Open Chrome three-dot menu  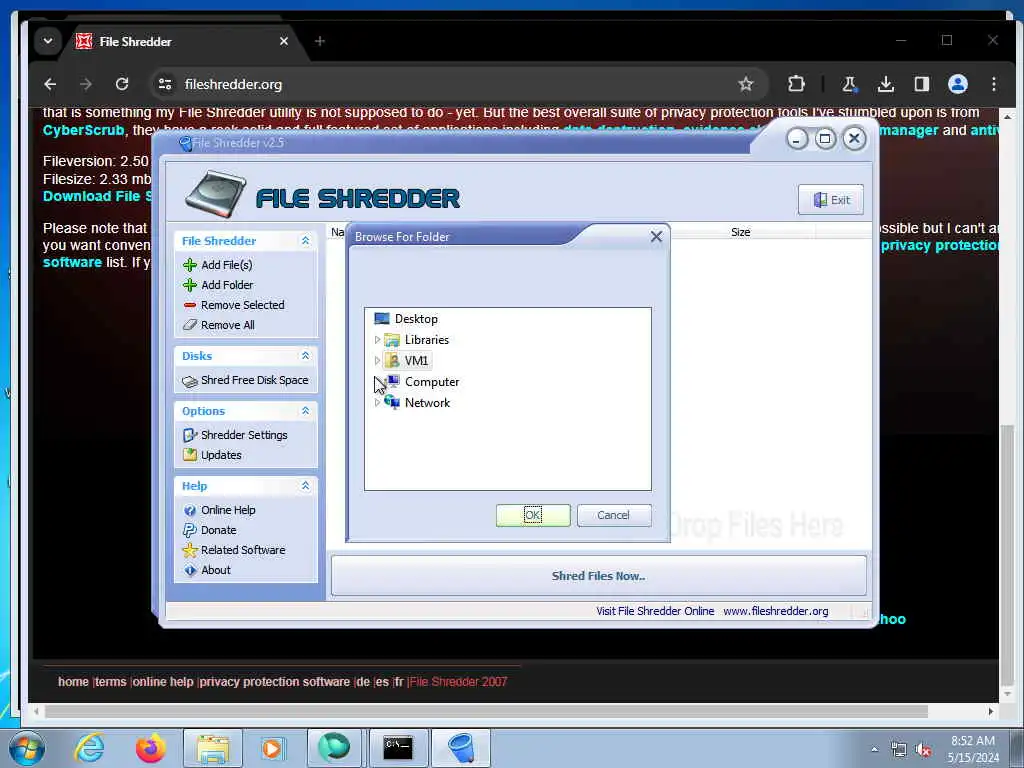coord(993,84)
